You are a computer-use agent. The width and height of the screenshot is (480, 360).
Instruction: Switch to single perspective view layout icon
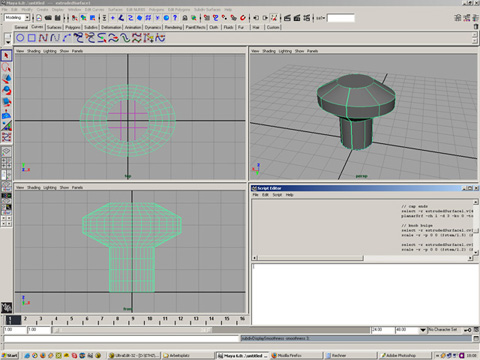tap(6, 152)
